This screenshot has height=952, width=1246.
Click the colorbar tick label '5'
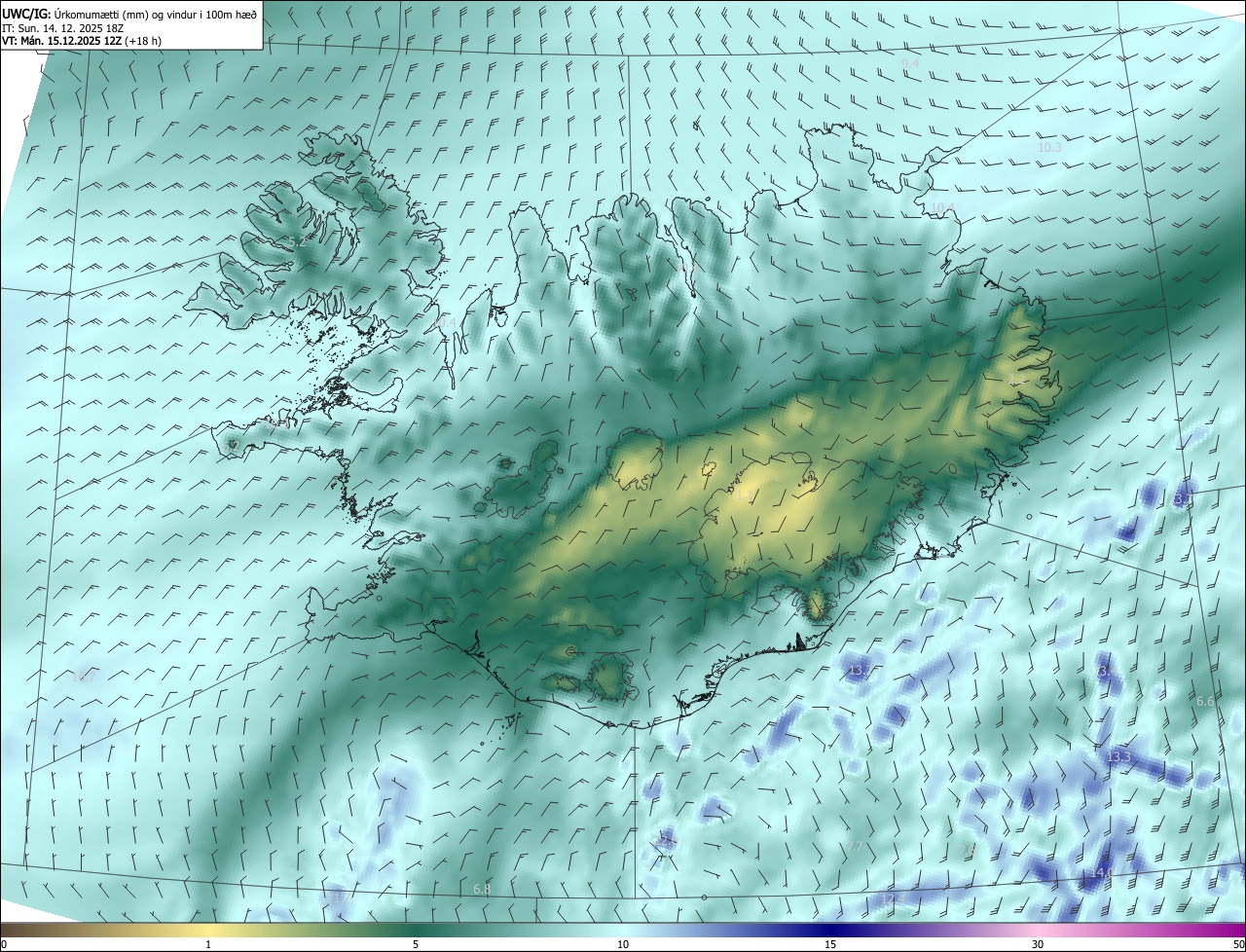click(x=416, y=944)
